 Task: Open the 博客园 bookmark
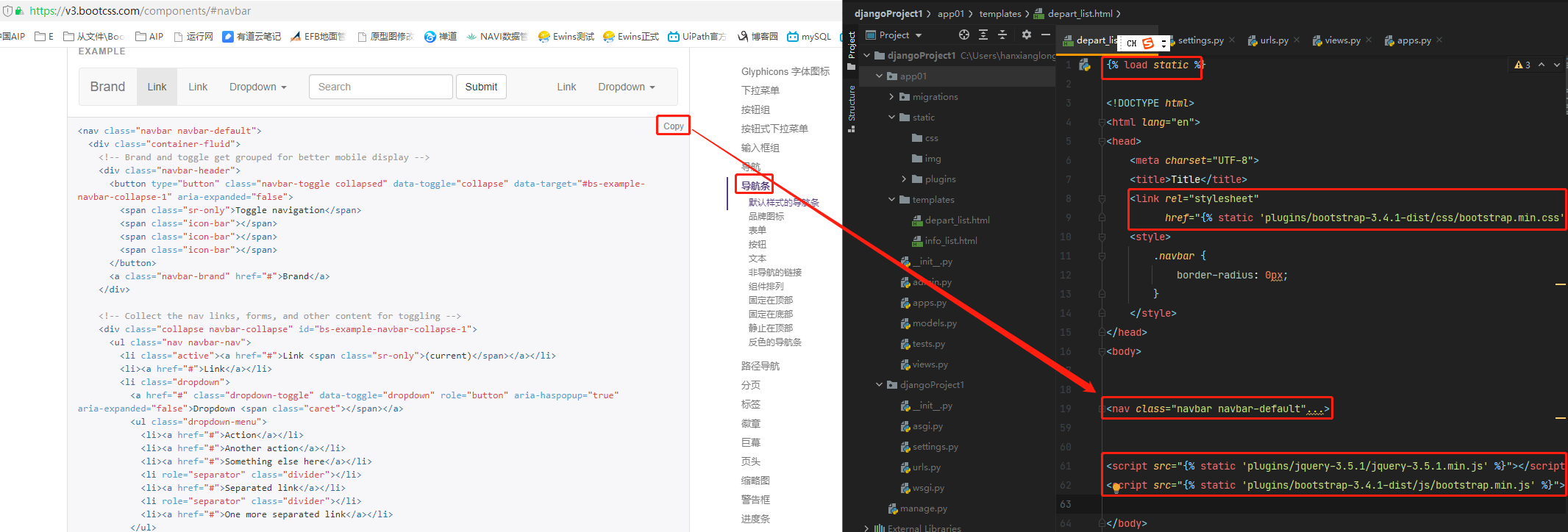[758, 36]
